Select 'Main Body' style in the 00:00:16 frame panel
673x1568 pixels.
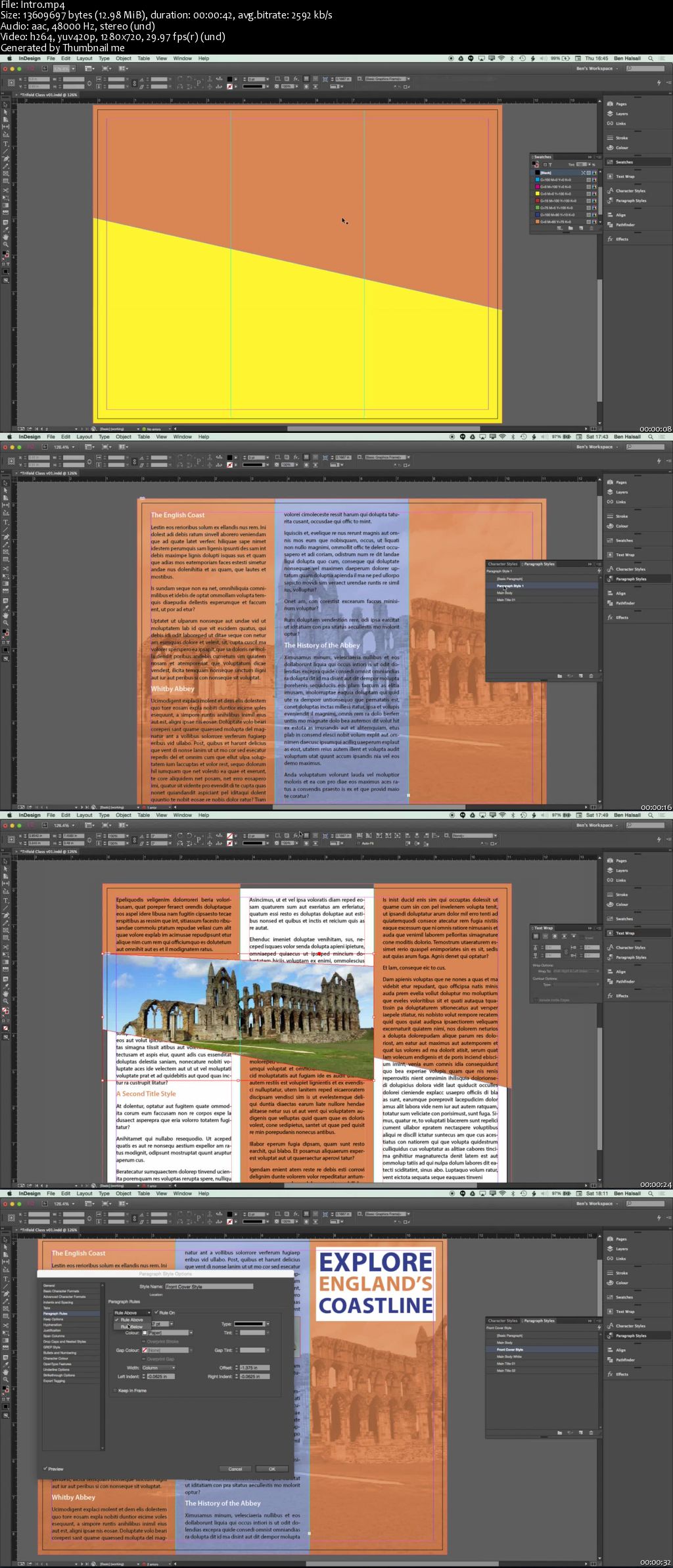pyautogui.click(x=542, y=593)
